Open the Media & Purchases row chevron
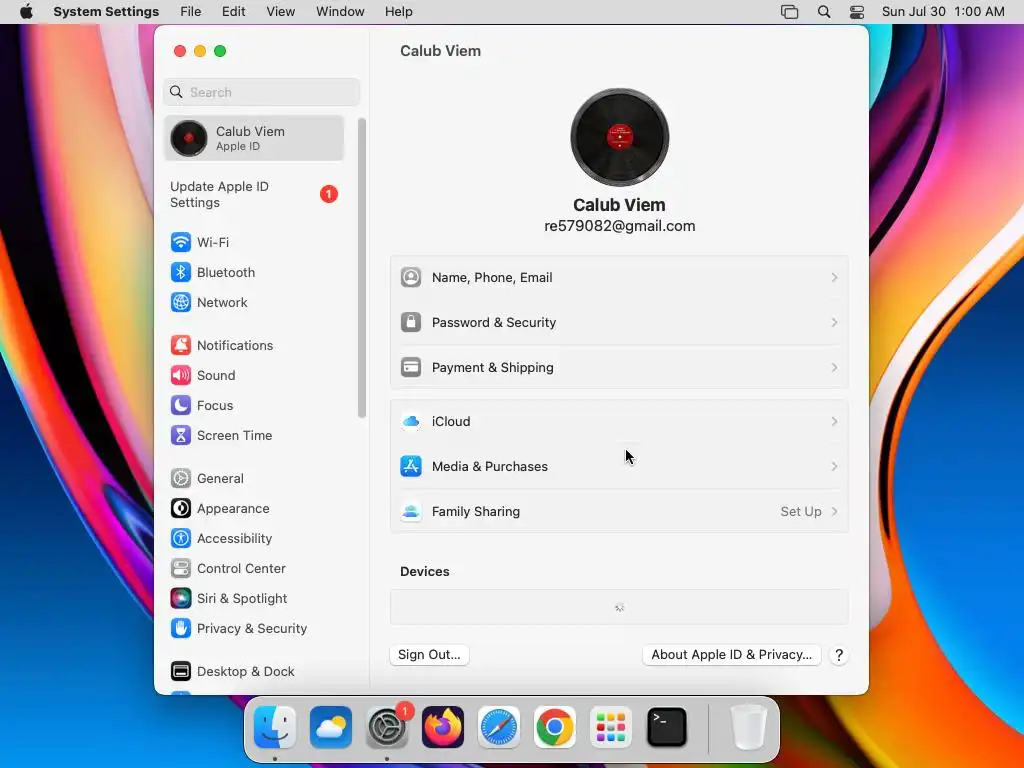Image resolution: width=1024 pixels, height=768 pixels. coord(835,467)
